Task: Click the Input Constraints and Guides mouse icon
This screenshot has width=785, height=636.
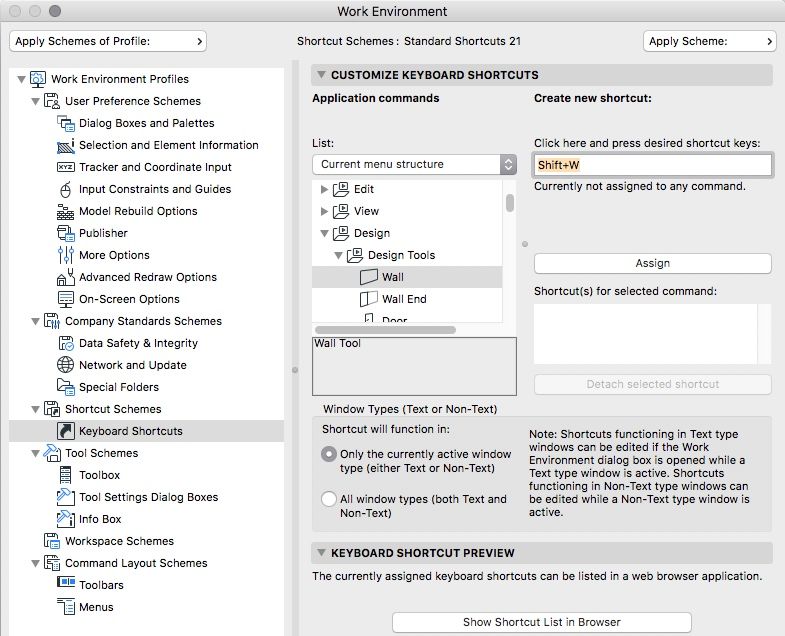Action: pyautogui.click(x=66, y=189)
